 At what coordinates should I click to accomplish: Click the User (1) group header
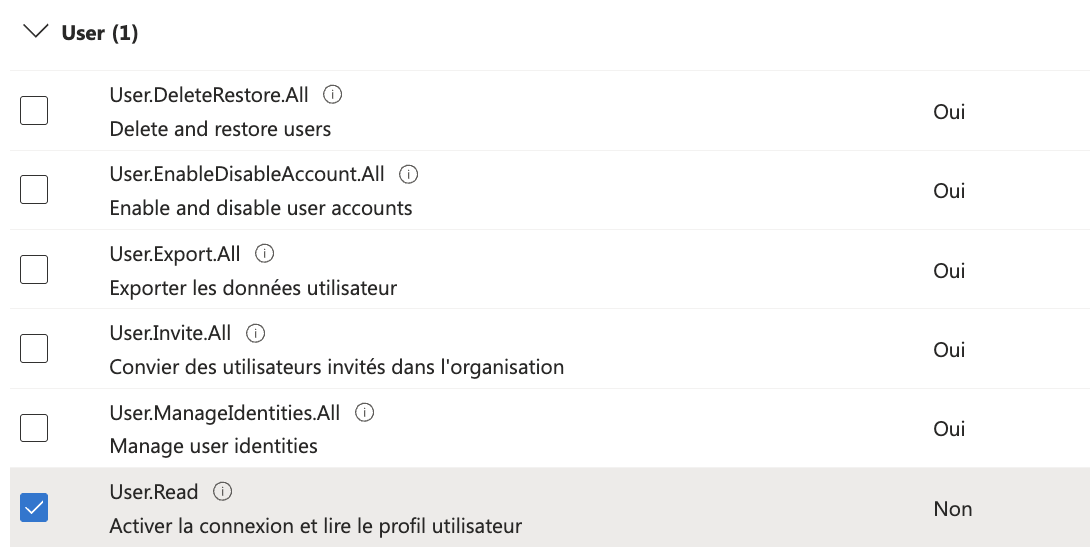coord(99,33)
